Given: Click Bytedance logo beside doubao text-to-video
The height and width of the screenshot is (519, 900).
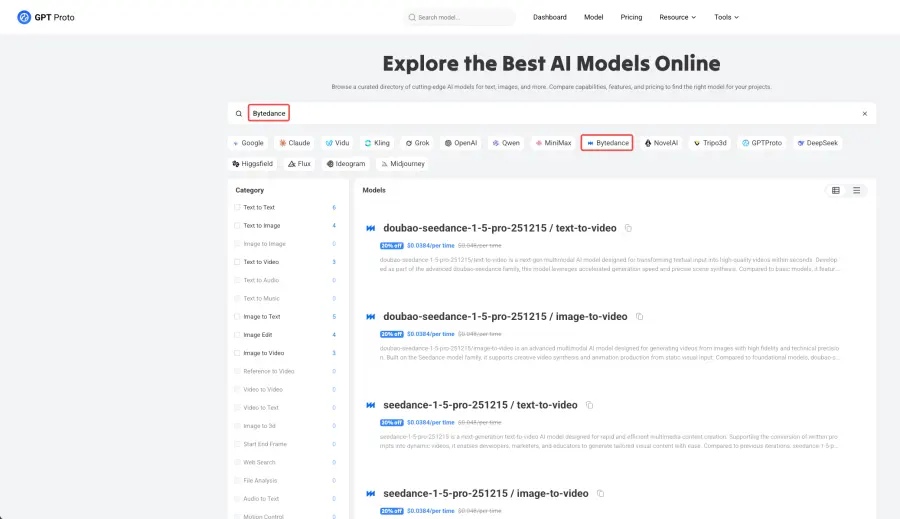Looking at the screenshot, I should [x=371, y=228].
